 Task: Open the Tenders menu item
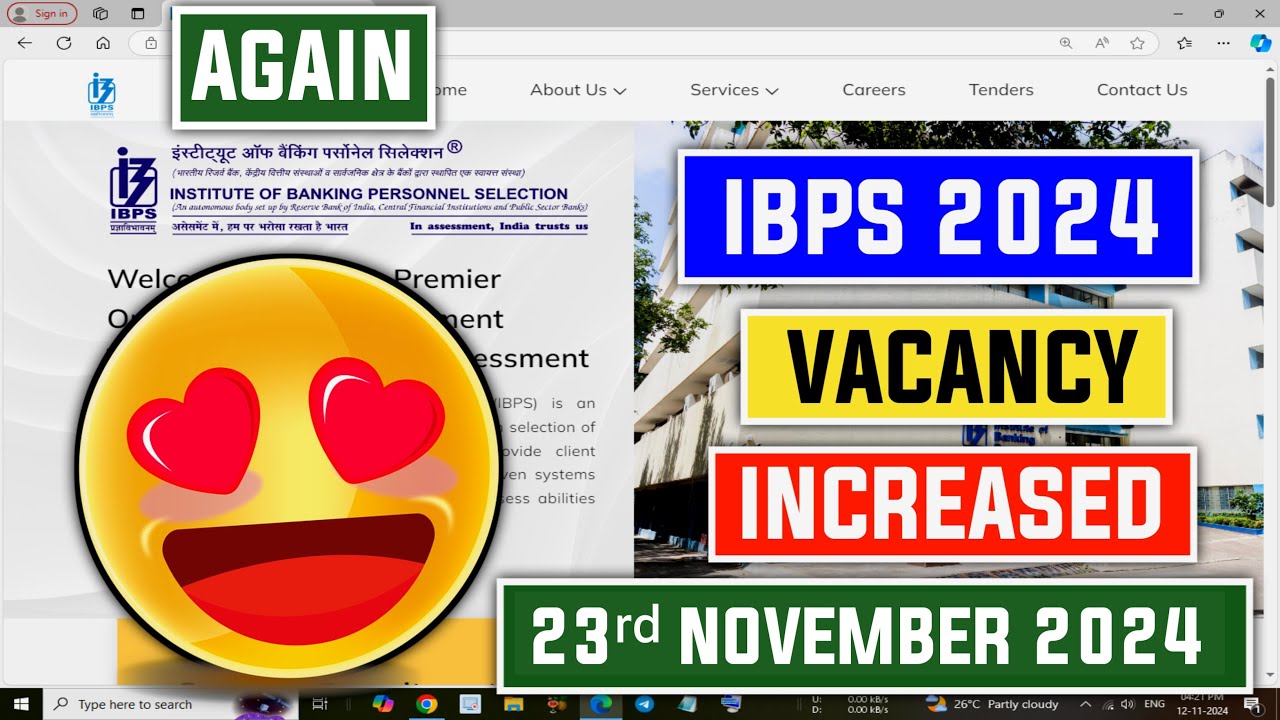[x=1001, y=90]
